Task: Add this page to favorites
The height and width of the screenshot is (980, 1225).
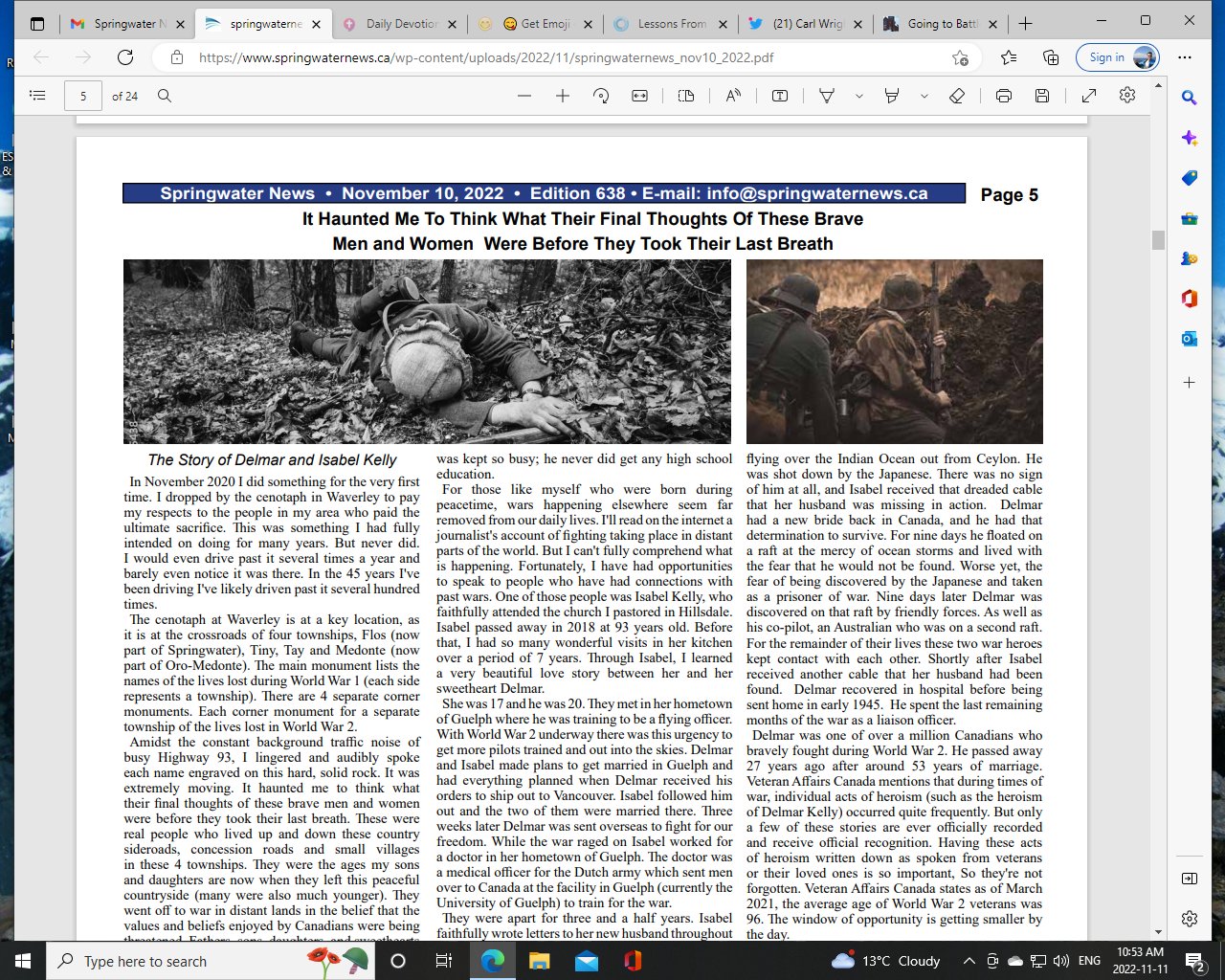Action: click(960, 57)
